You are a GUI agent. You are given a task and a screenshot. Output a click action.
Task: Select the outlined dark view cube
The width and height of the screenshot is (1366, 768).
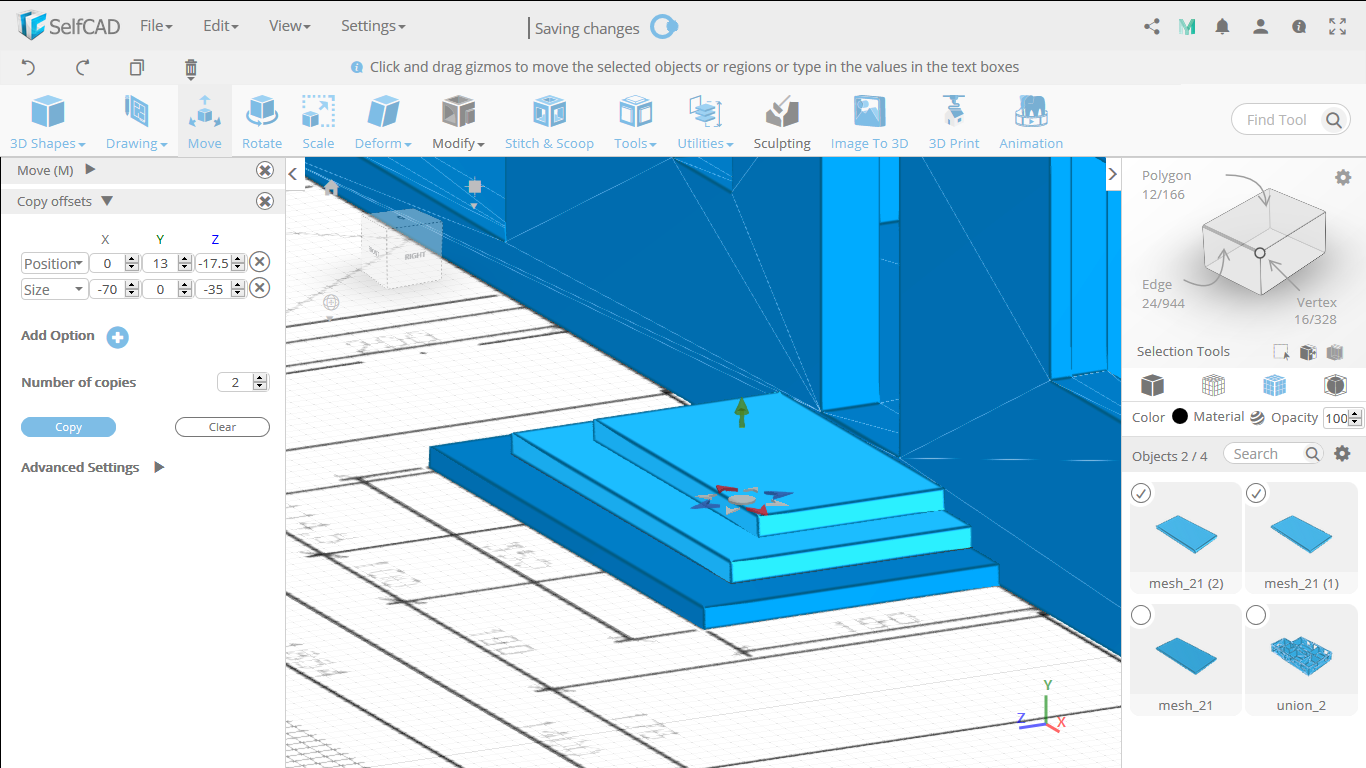(1335, 385)
